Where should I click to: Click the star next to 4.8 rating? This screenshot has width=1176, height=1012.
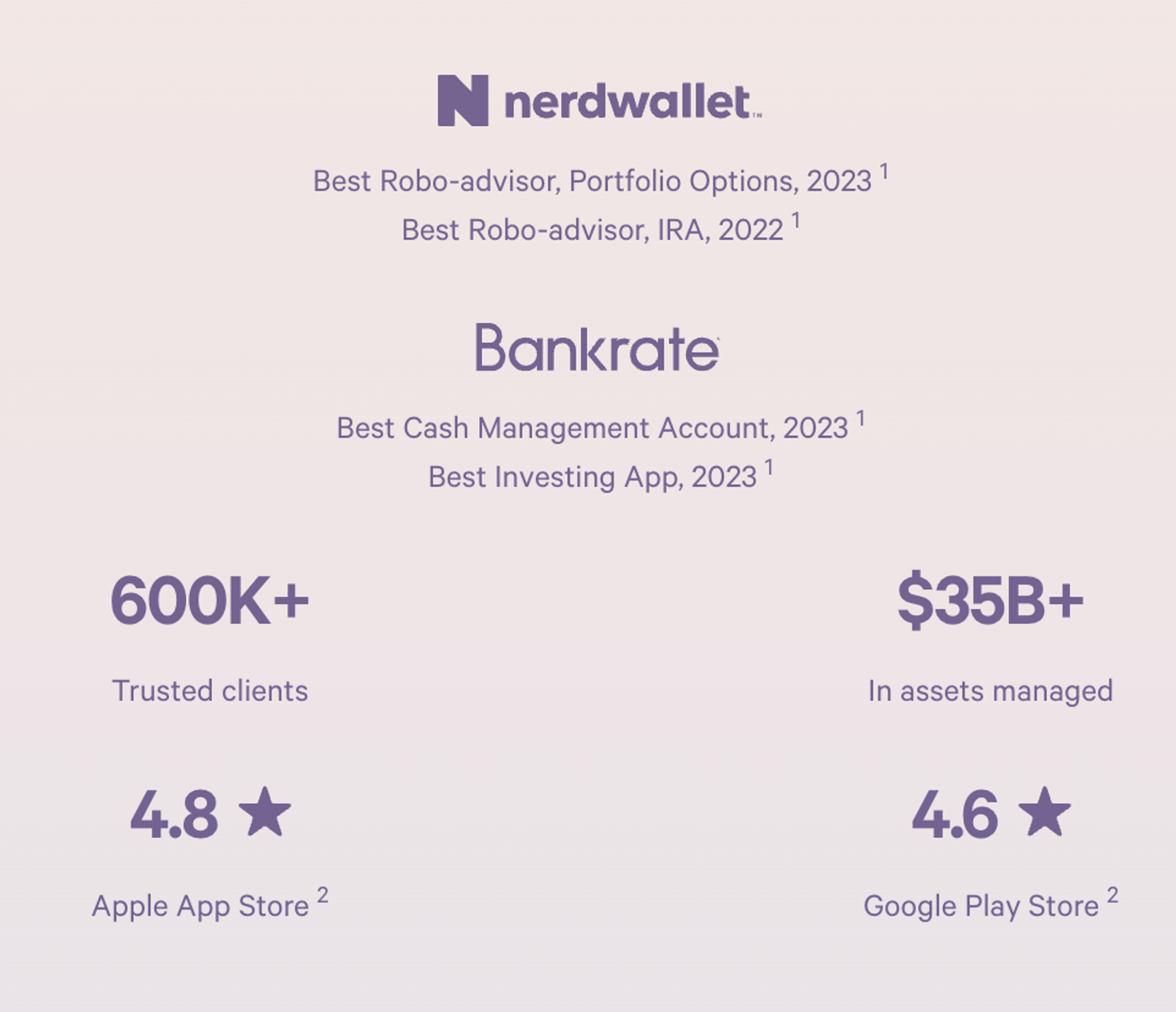(265, 812)
